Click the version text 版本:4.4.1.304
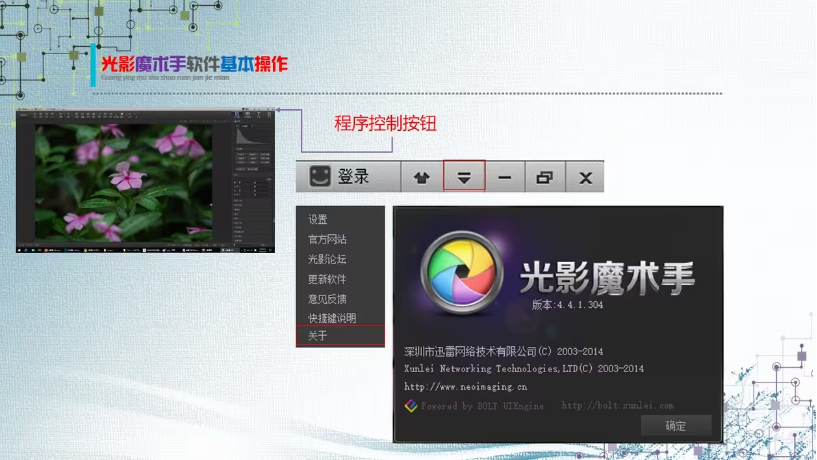817x460 pixels. tap(567, 305)
